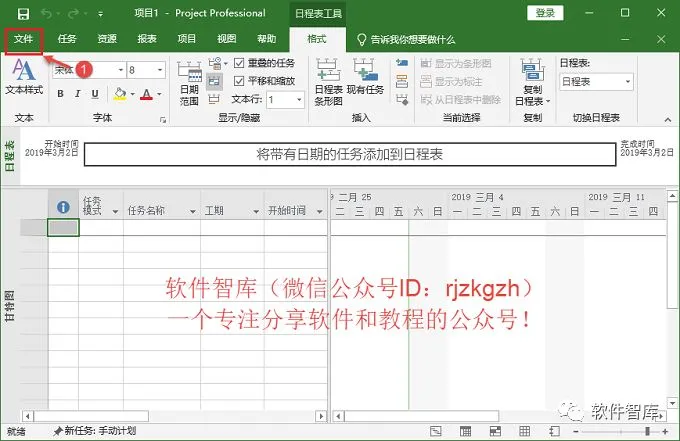Click the yellow background color swatch
This screenshot has width=680, height=441.
click(x=120, y=94)
